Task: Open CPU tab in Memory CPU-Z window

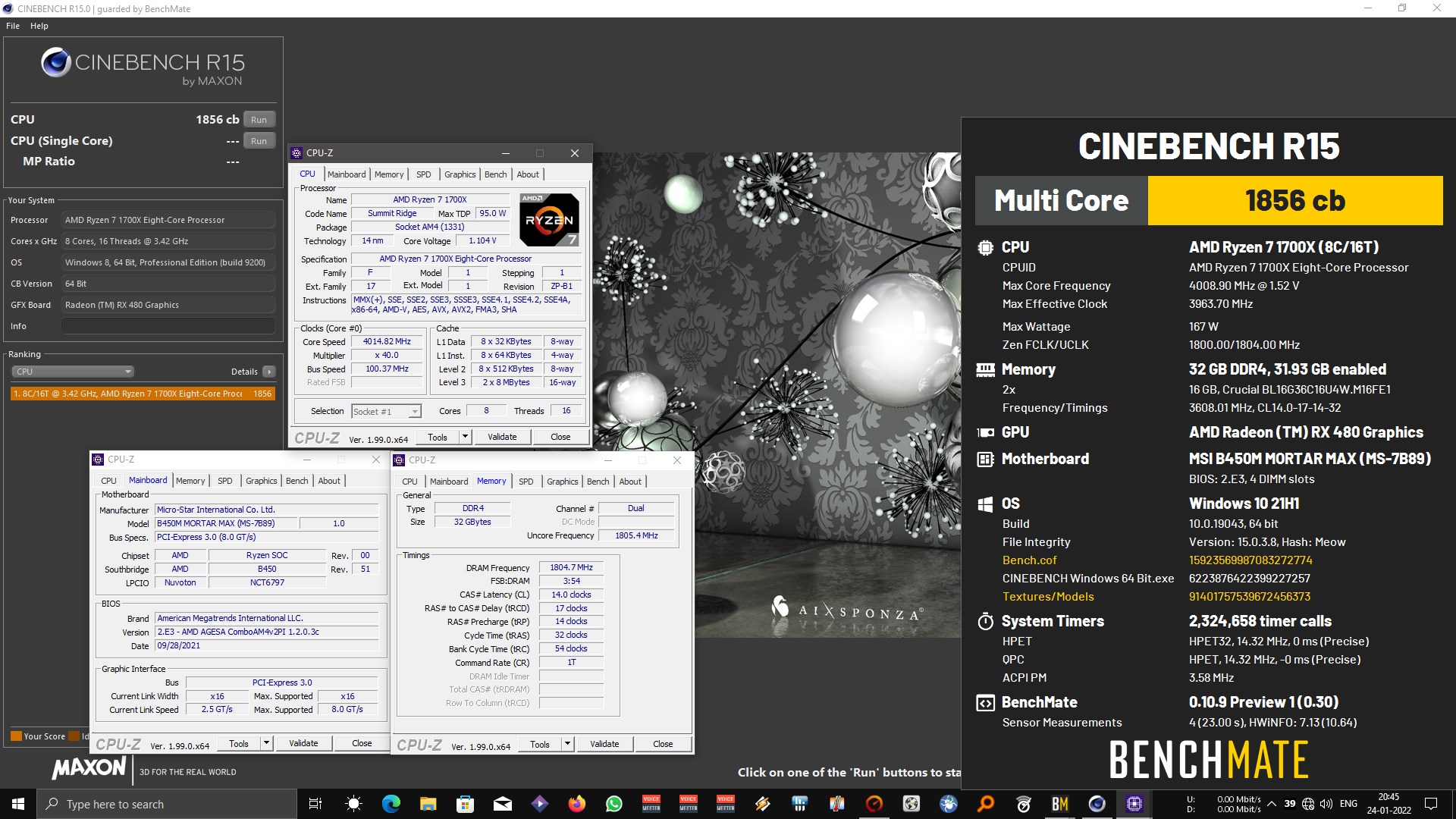Action: [x=410, y=482]
